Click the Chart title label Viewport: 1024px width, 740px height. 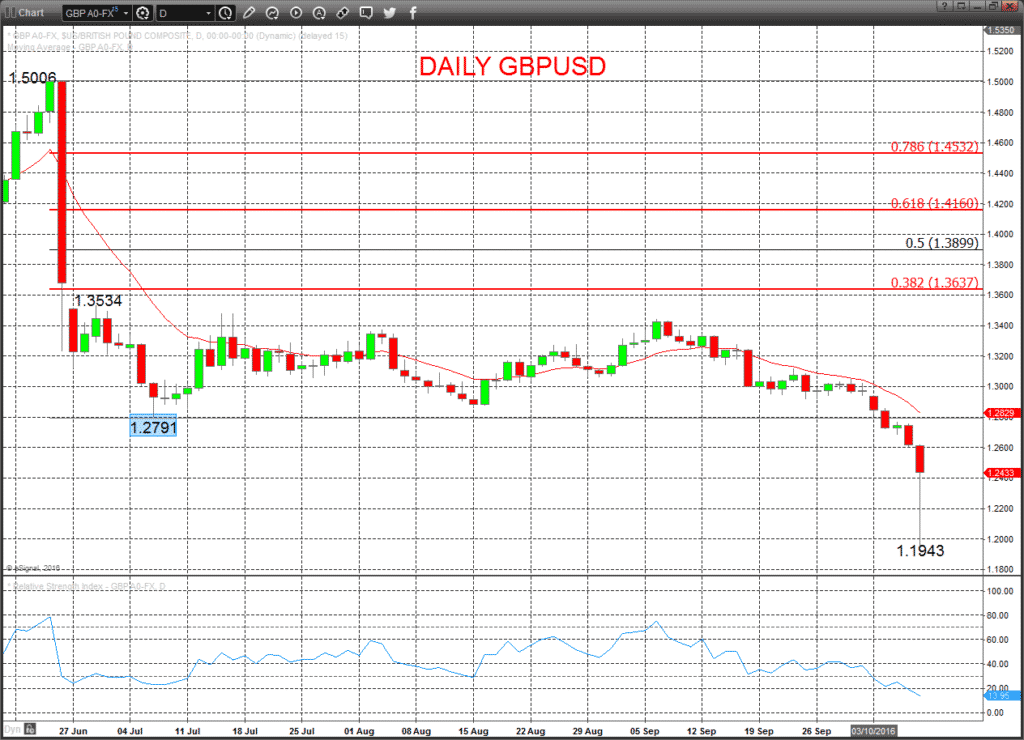pos(31,12)
